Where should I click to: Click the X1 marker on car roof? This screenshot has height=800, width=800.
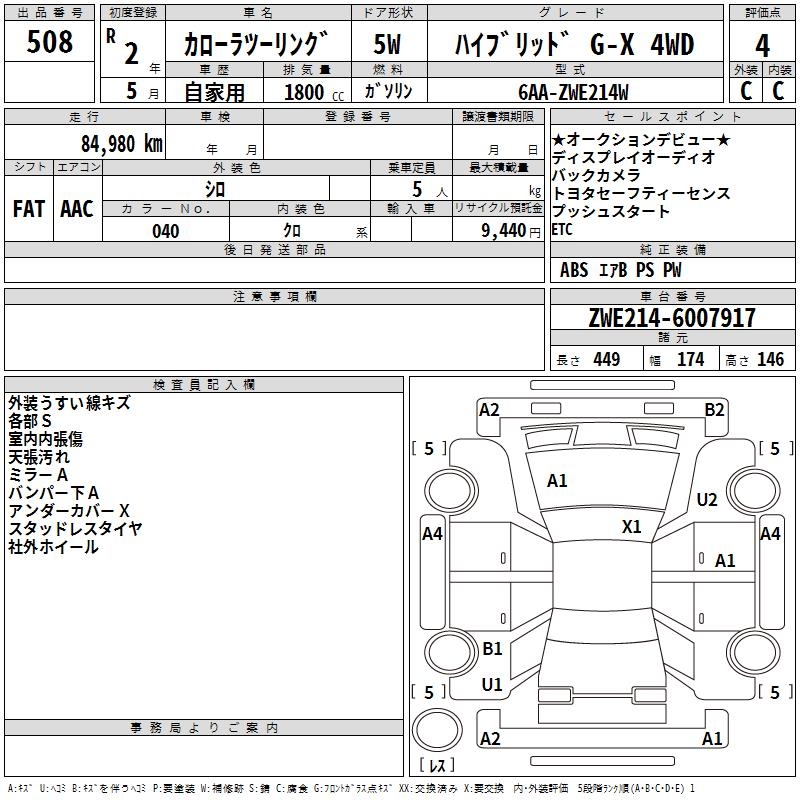point(632,526)
